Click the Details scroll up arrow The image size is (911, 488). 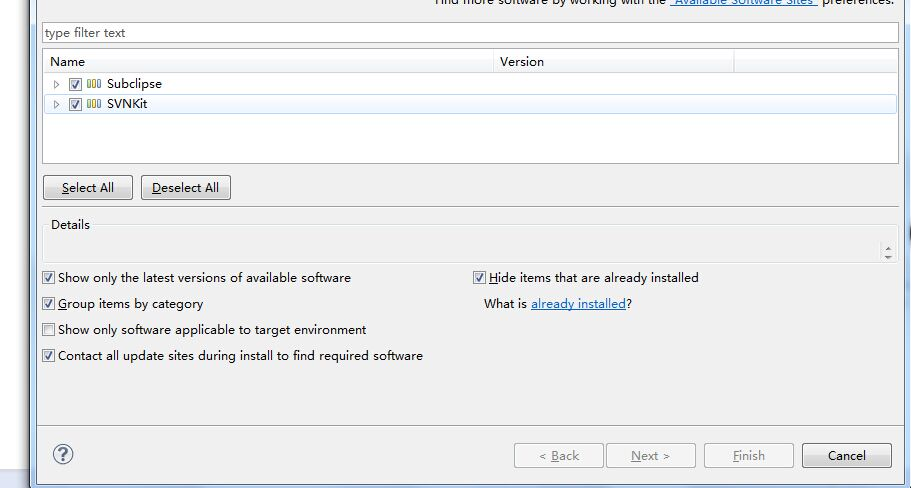[888, 247]
